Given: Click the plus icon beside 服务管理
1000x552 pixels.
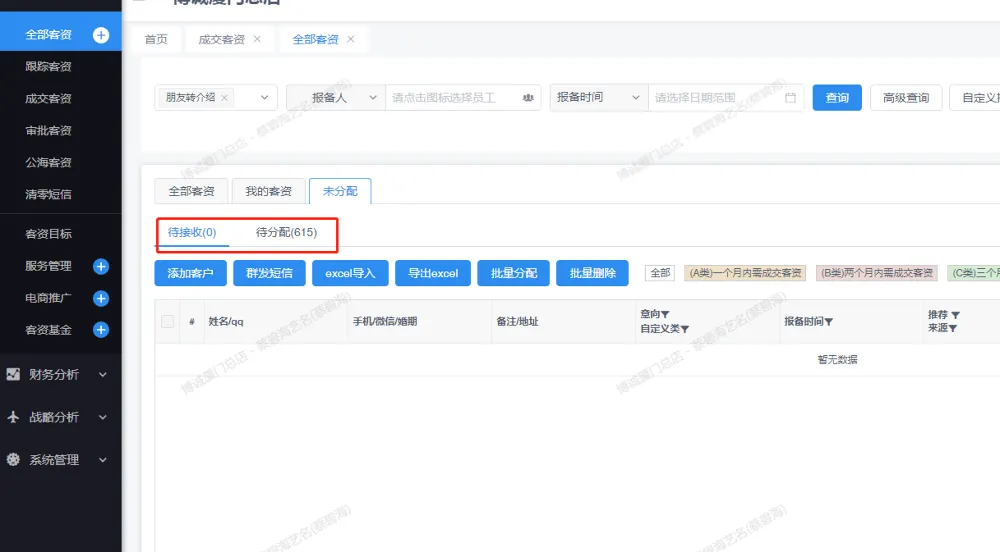Looking at the screenshot, I should 100,266.
